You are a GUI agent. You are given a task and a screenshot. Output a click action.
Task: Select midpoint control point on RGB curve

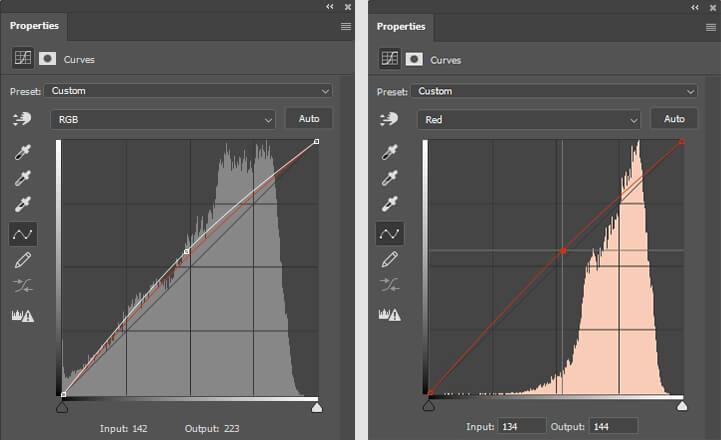click(x=186, y=251)
